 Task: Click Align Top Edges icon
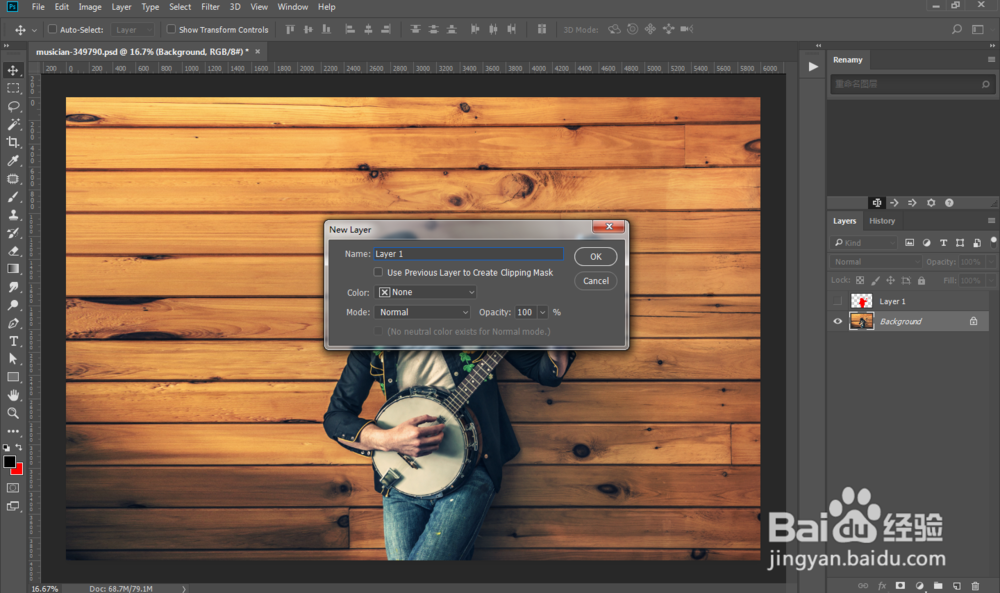tap(290, 29)
